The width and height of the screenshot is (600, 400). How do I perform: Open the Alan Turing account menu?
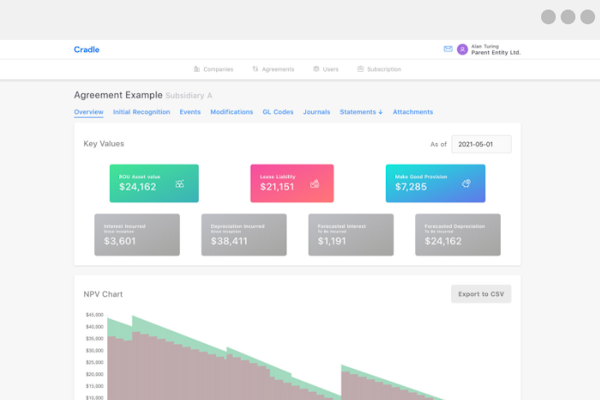pyautogui.click(x=495, y=49)
